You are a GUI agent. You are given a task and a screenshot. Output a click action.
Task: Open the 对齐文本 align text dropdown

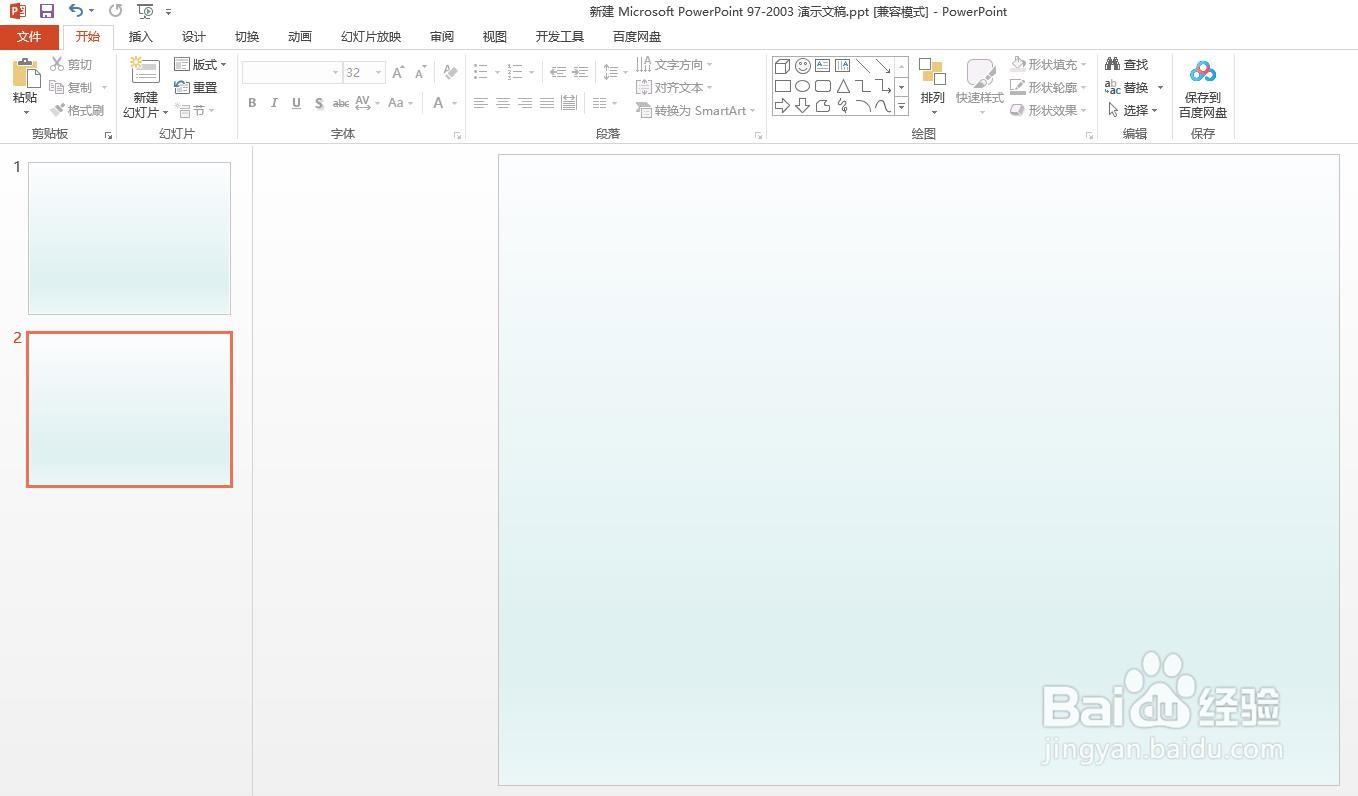pyautogui.click(x=674, y=87)
